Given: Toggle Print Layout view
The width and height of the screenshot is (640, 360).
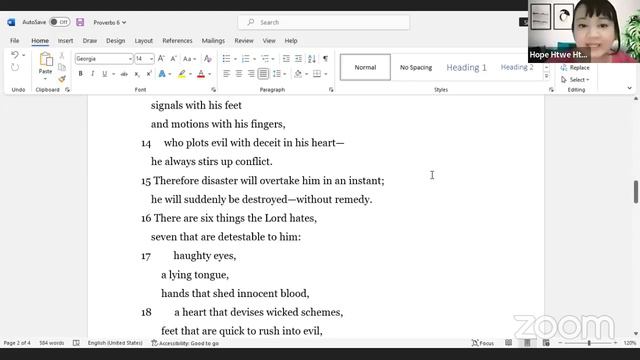Looking at the screenshot, I should (x=527, y=343).
